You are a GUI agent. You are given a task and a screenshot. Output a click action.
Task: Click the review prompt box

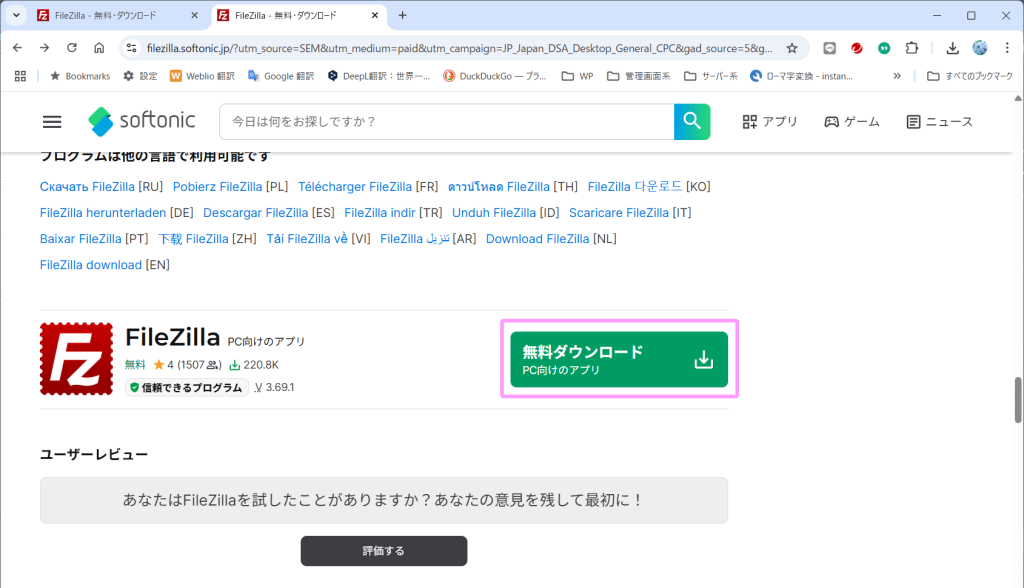coord(383,500)
